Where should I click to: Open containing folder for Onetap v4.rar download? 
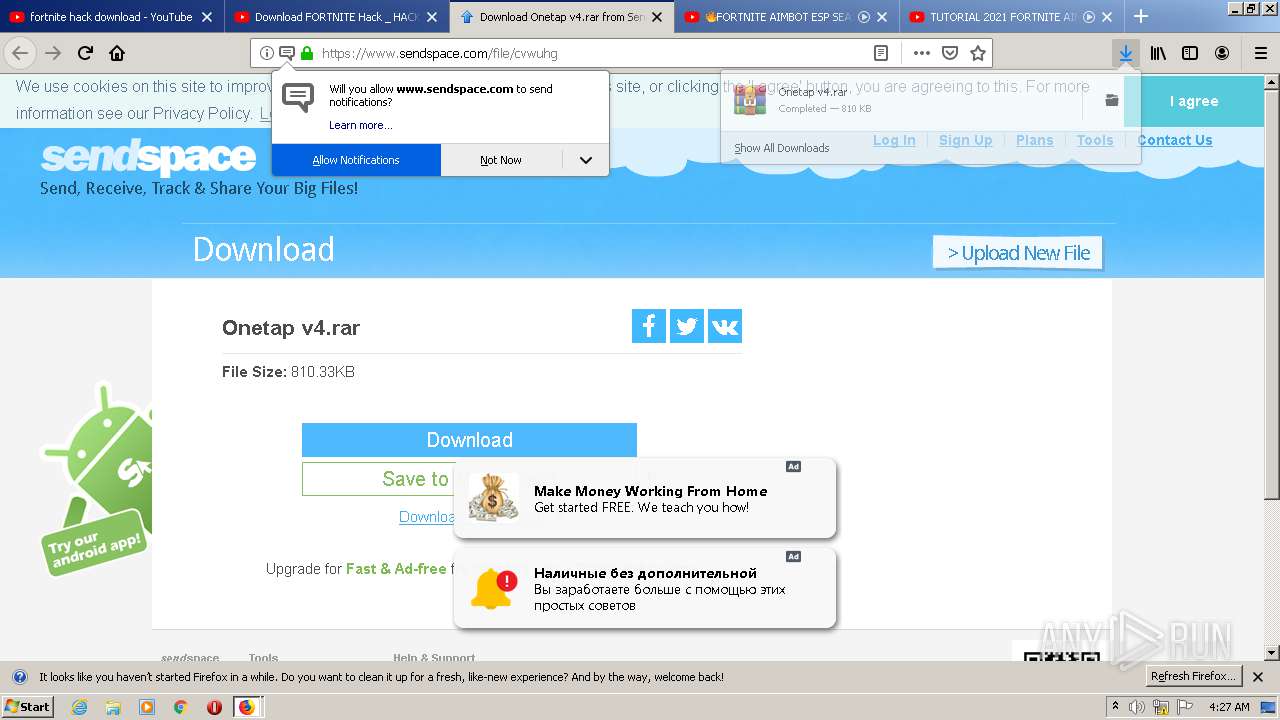[x=1111, y=100]
